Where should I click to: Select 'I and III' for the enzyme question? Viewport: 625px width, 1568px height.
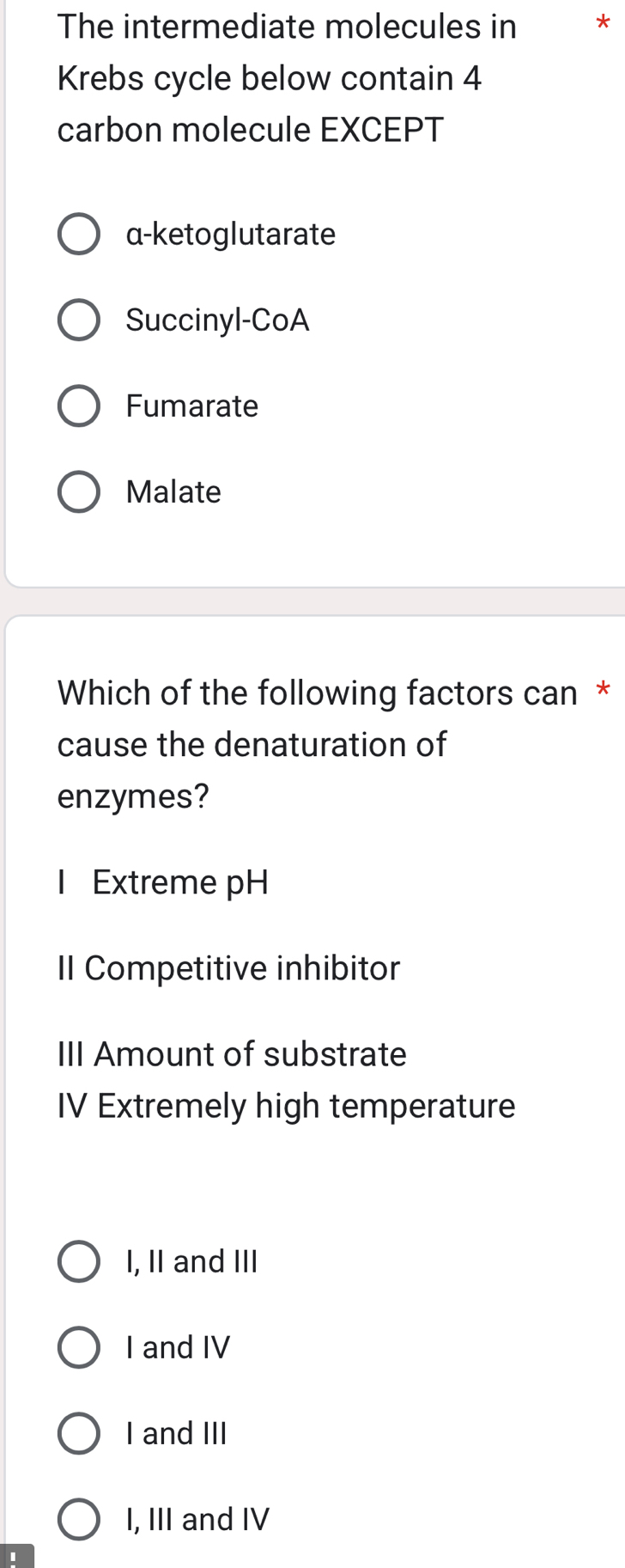pyautogui.click(x=78, y=1433)
